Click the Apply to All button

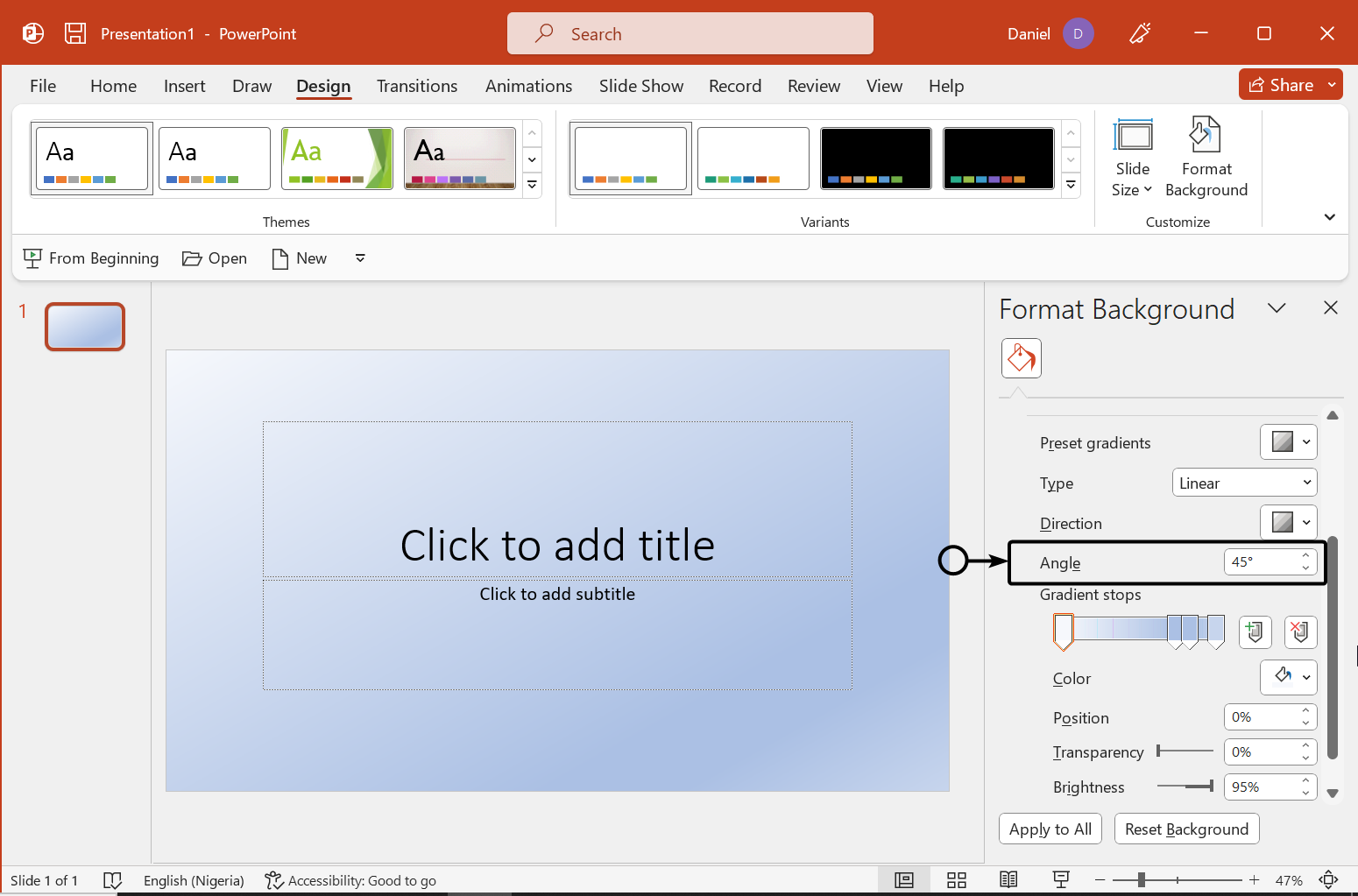point(1050,829)
